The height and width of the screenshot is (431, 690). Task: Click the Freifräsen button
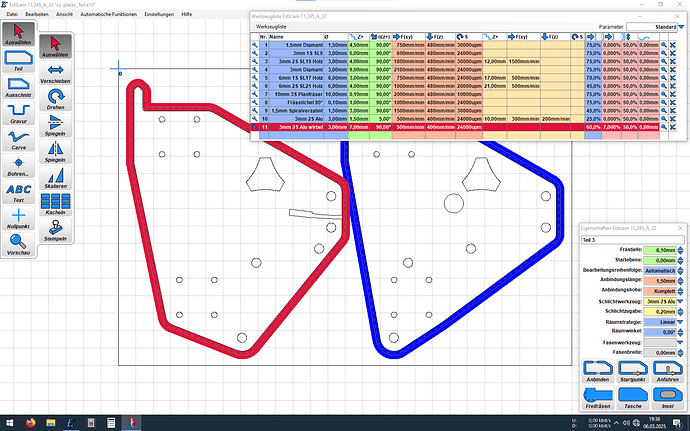pyautogui.click(x=598, y=398)
